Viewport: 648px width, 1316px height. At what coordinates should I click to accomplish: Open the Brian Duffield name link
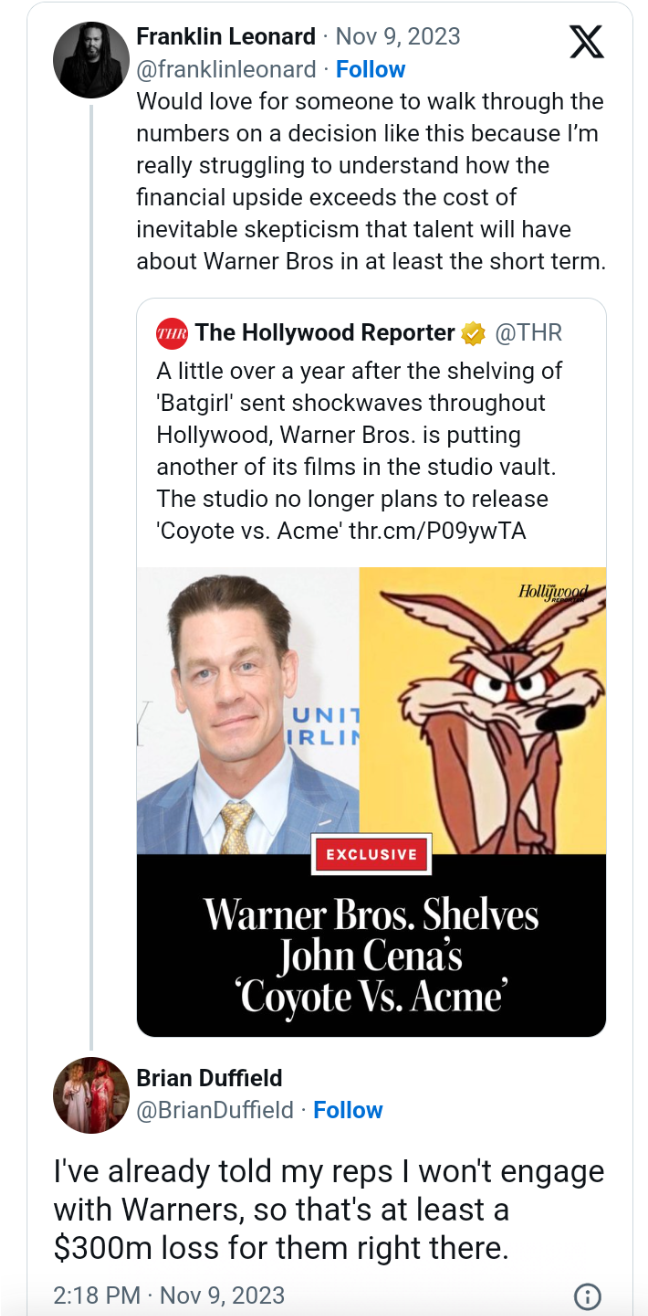209,1078
